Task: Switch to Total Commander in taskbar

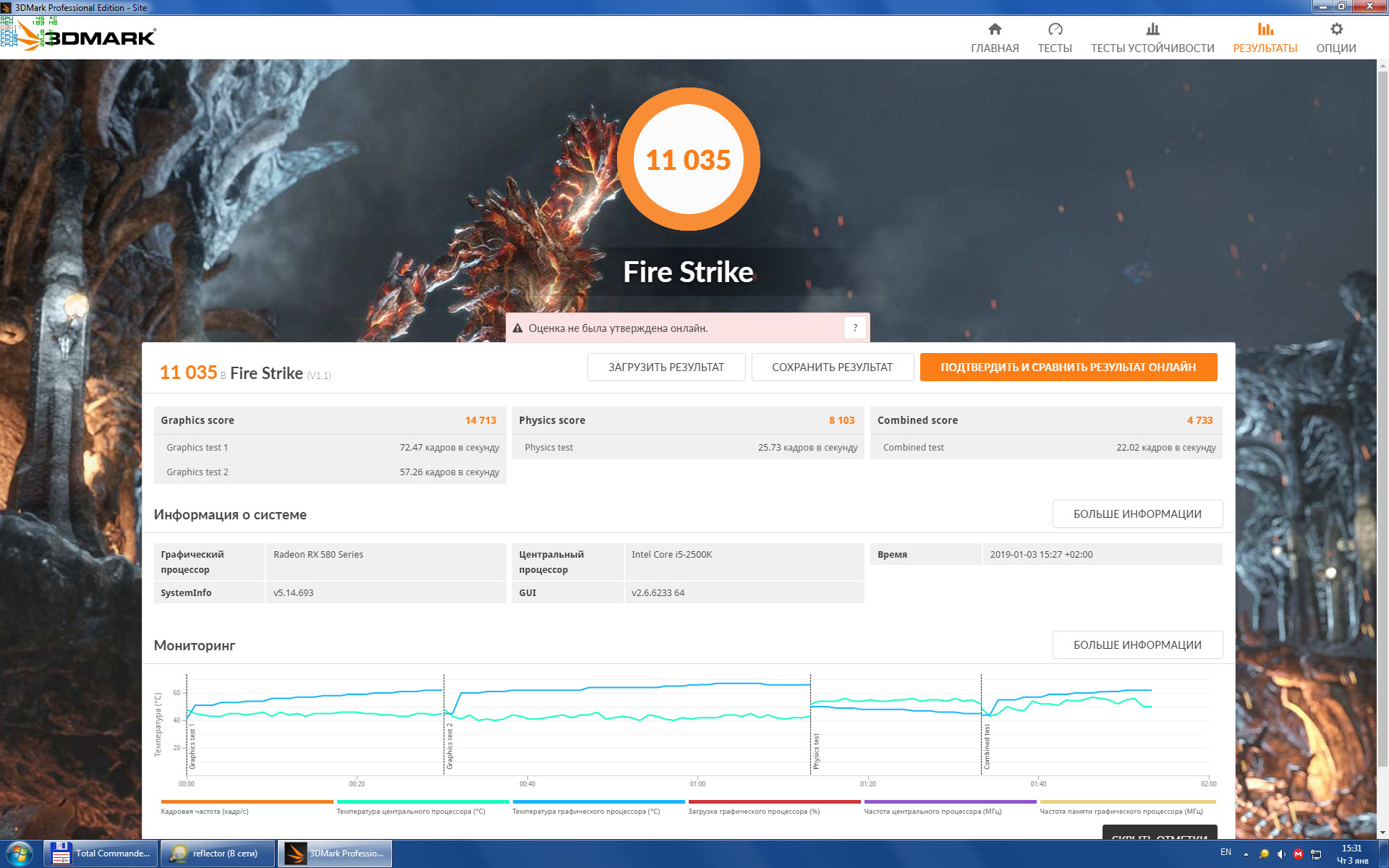Action: 101,854
